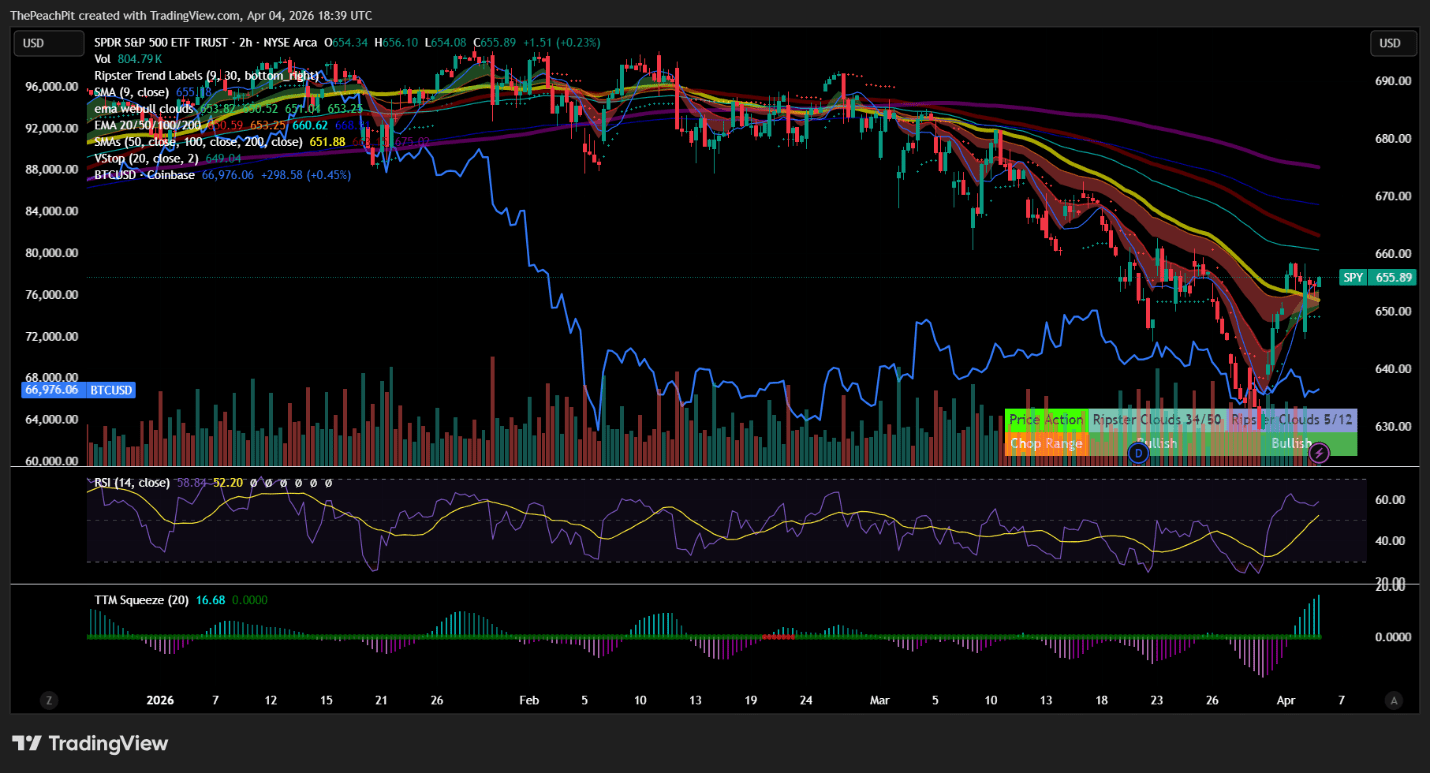The height and width of the screenshot is (773, 1430).
Task: Click the blue "D" circle icon on the chart
Action: tap(1138, 453)
